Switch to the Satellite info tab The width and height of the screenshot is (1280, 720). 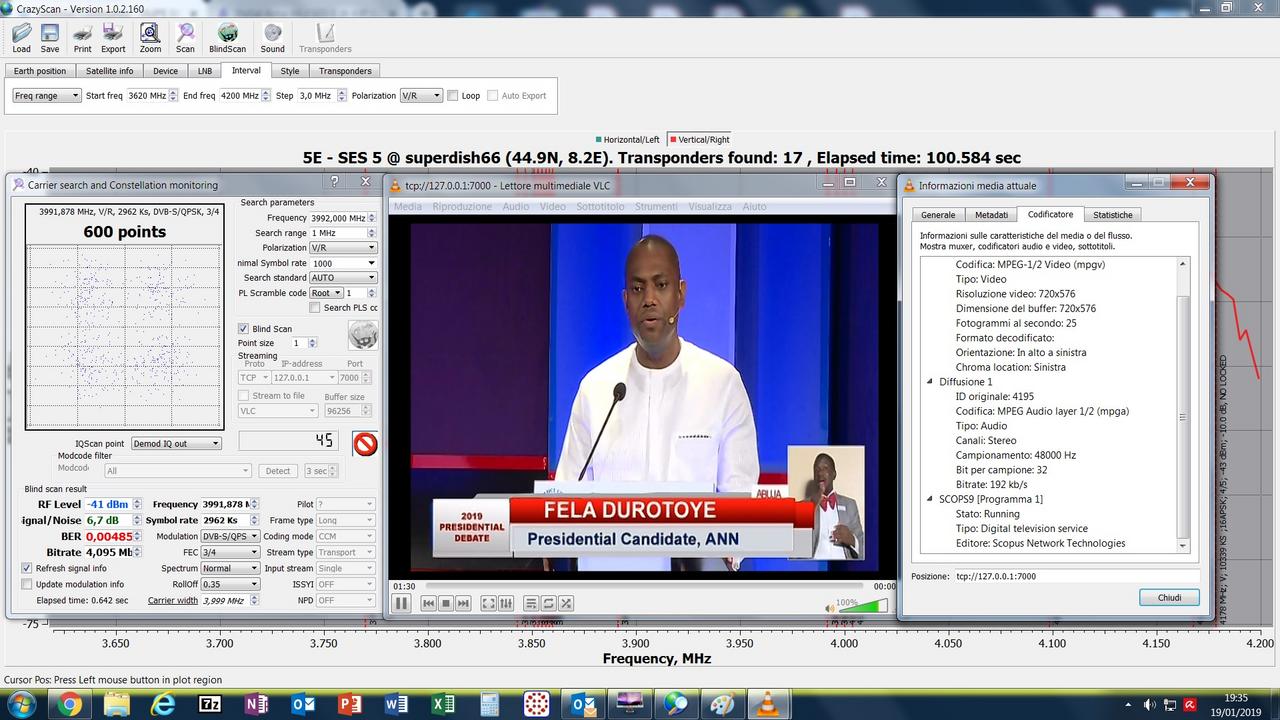[x=110, y=71]
